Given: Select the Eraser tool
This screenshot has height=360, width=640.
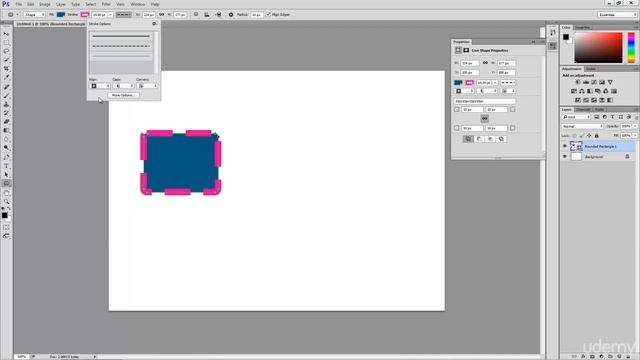Looking at the screenshot, I should (x=6, y=122).
